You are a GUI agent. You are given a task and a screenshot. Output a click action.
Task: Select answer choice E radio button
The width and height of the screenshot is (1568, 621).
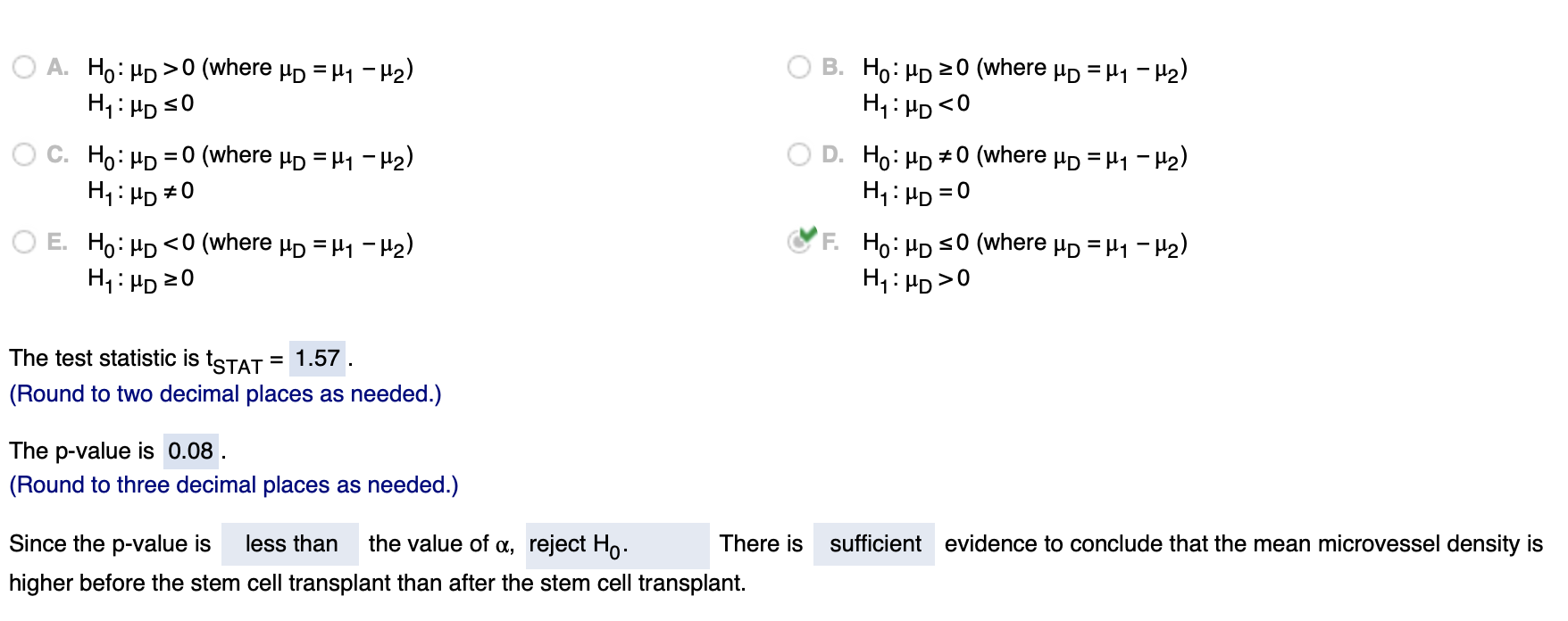pyautogui.click(x=22, y=239)
